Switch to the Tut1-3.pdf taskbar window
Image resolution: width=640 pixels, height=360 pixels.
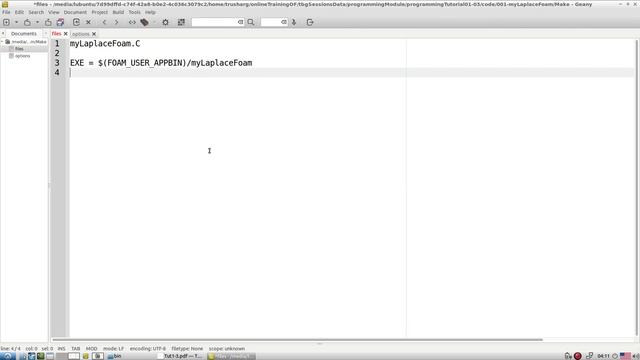180,356
